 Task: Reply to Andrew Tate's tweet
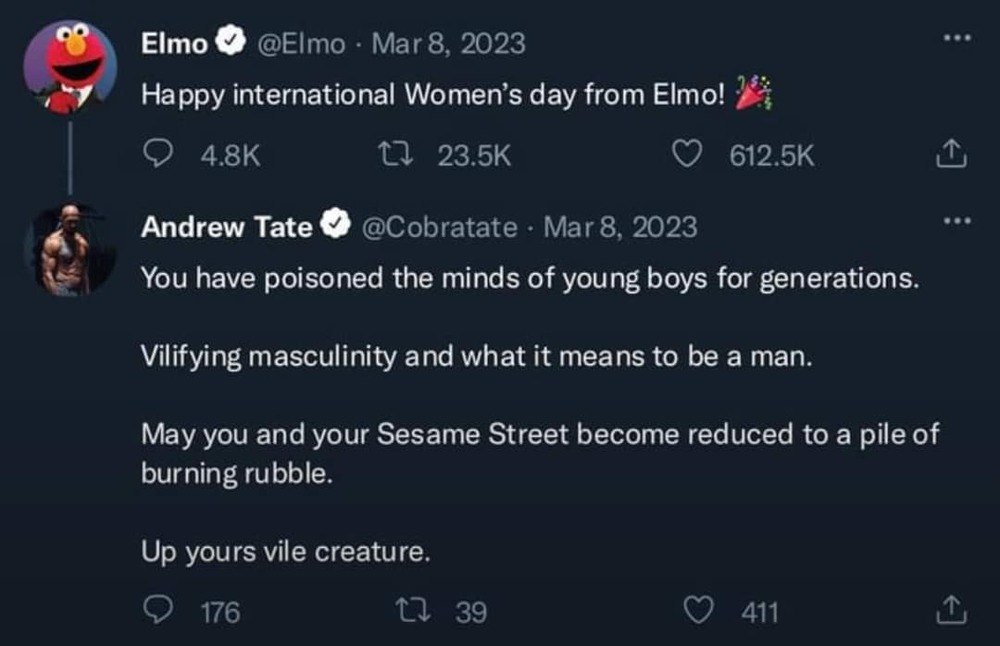156,610
